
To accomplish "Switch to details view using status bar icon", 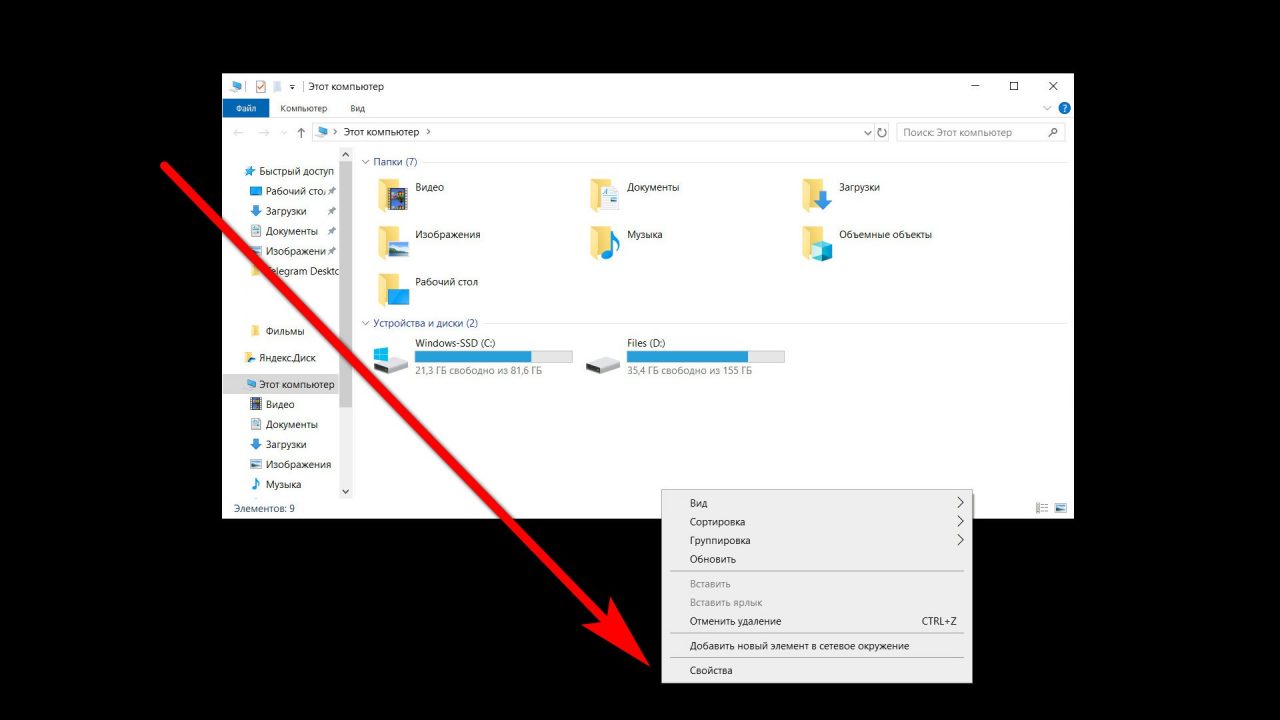I will pos(1042,508).
